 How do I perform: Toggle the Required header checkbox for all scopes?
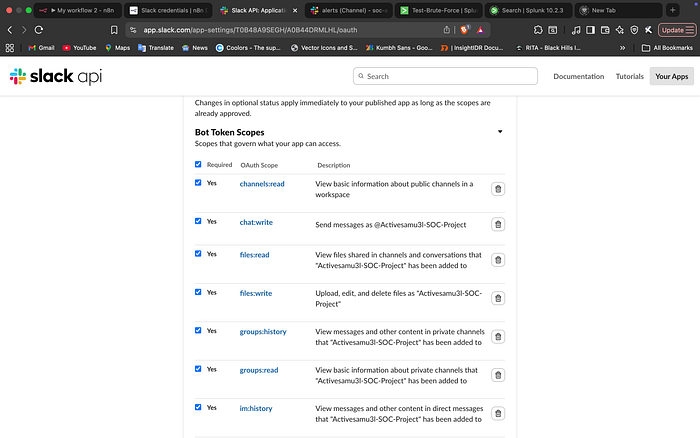tap(198, 164)
